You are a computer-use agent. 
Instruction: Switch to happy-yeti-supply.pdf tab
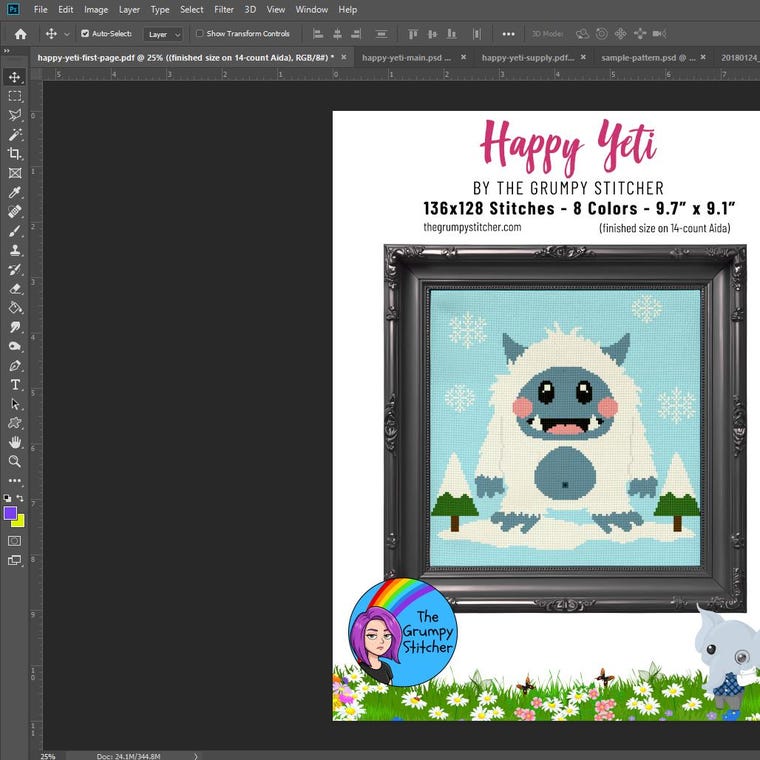pyautogui.click(x=528, y=57)
